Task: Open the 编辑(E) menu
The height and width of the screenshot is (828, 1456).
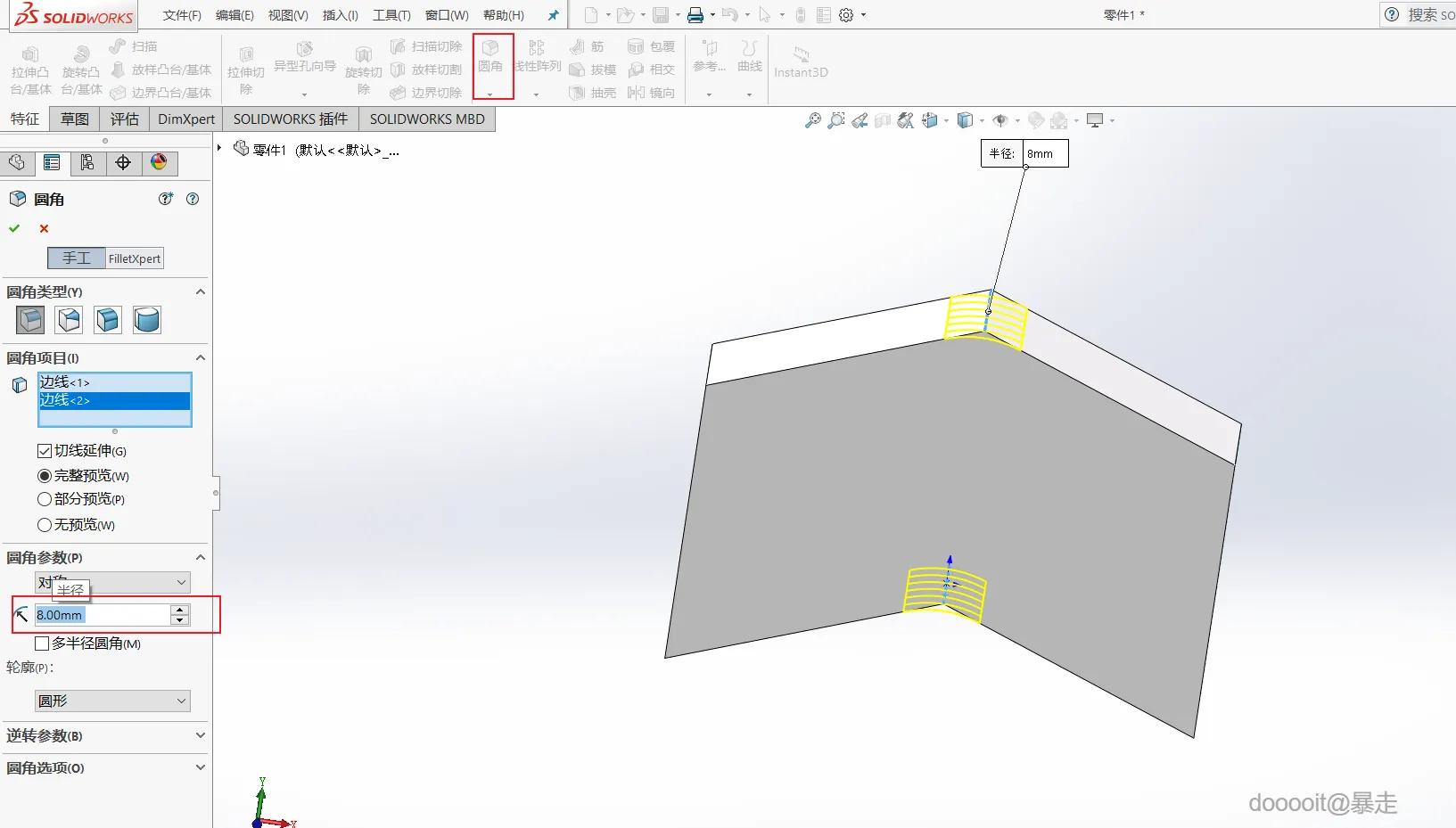Action: click(234, 15)
